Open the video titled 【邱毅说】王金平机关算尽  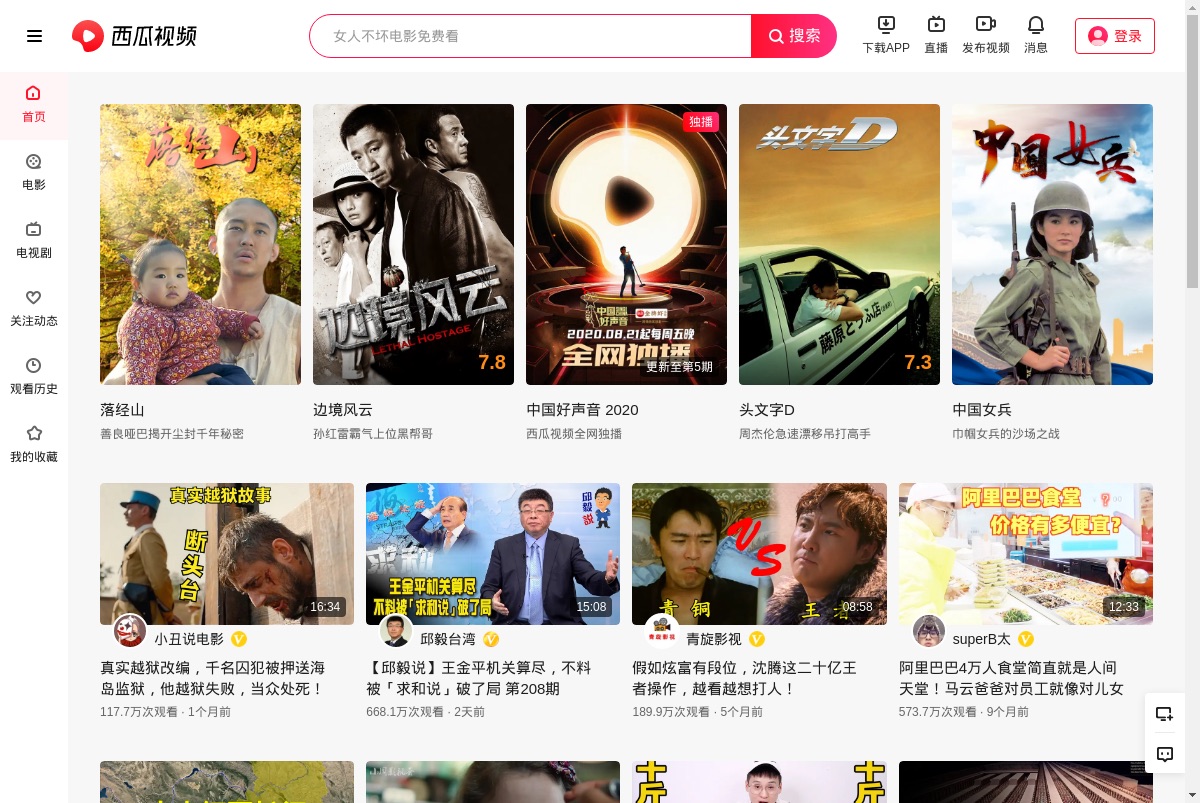479,678
